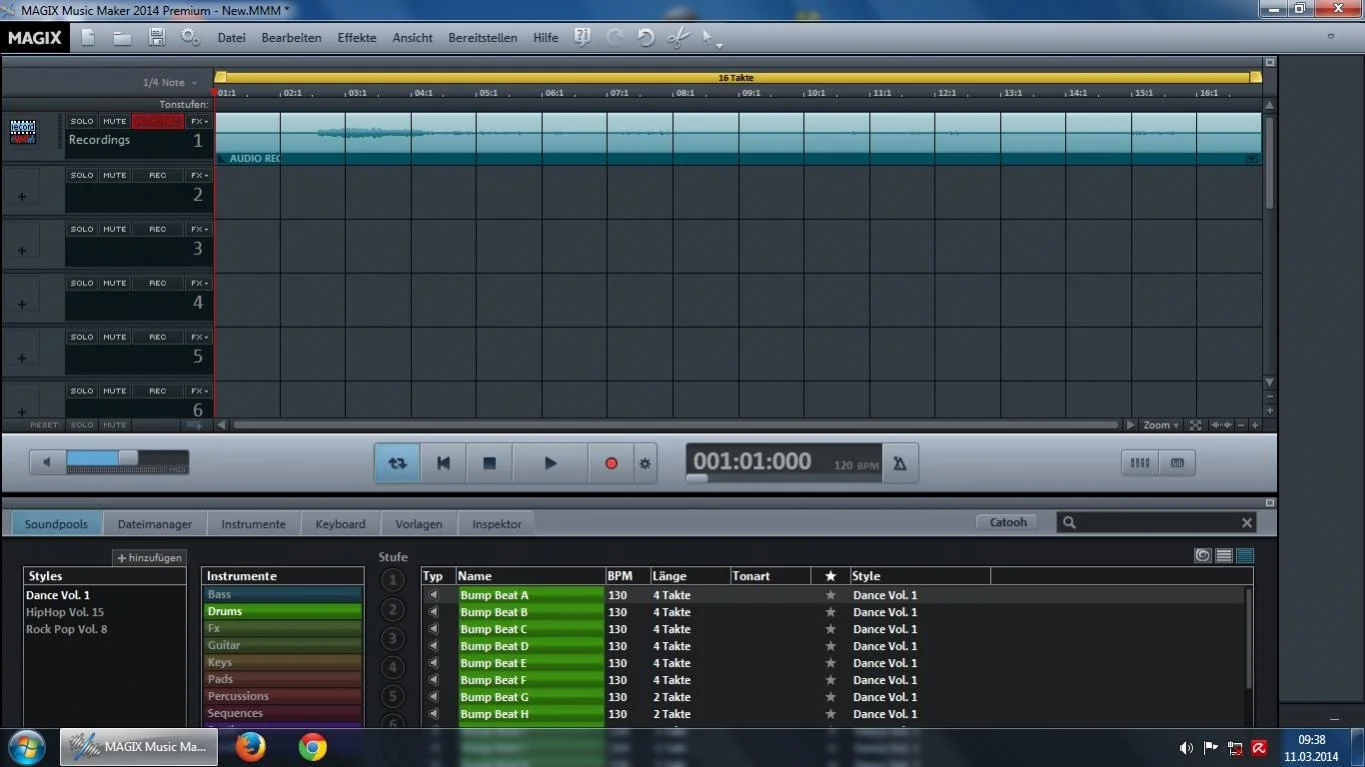Click the undo arrow icon

click(x=646, y=37)
